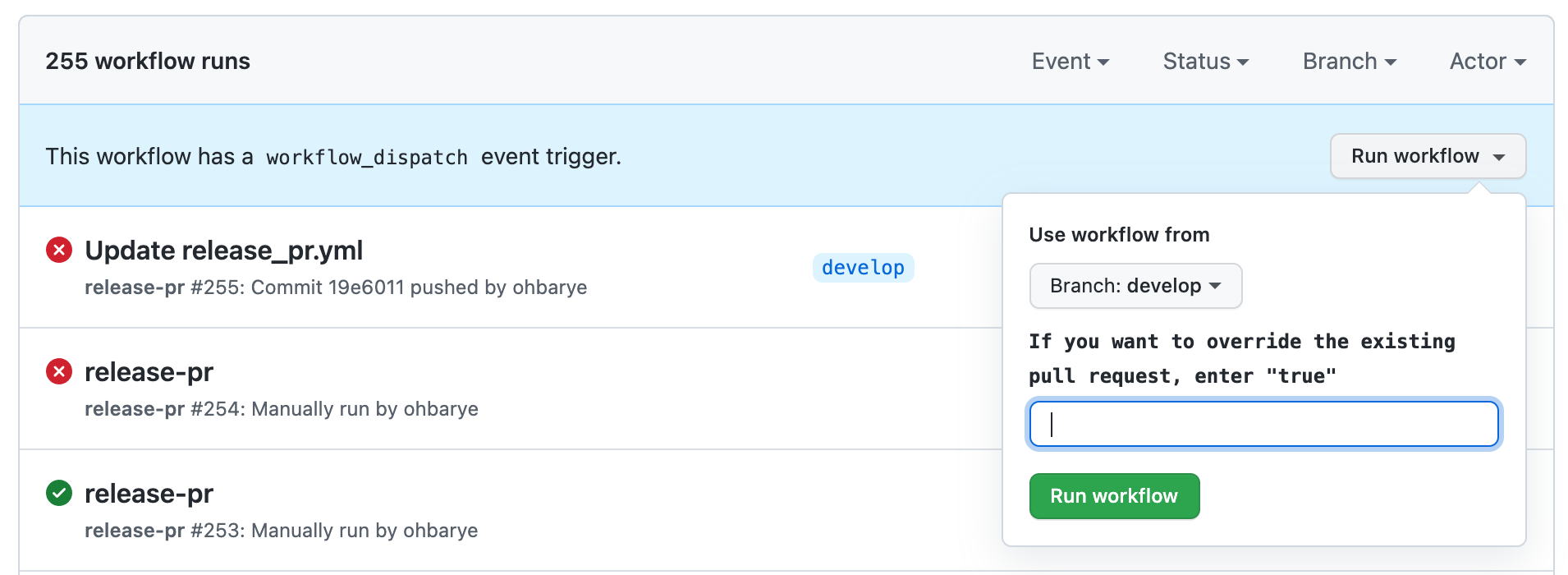The height and width of the screenshot is (575, 1568).
Task: Click the develop branch label
Action: click(x=863, y=268)
